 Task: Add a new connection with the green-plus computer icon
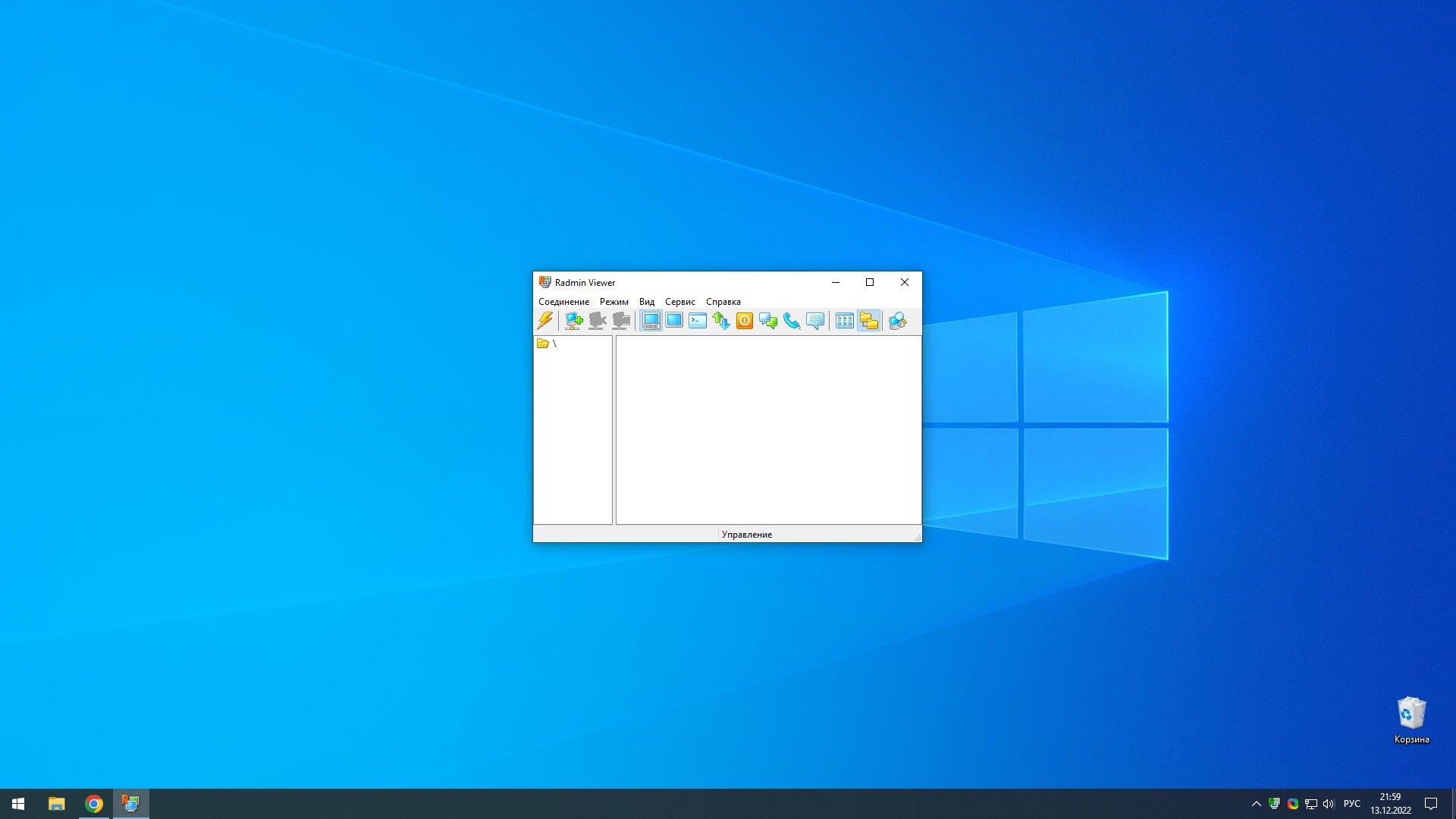(x=574, y=321)
